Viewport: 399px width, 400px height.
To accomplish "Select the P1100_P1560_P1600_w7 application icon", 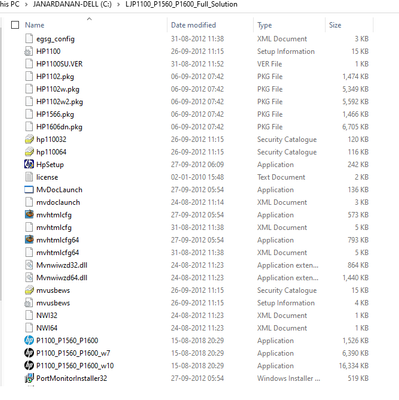I will click(x=29, y=353).
